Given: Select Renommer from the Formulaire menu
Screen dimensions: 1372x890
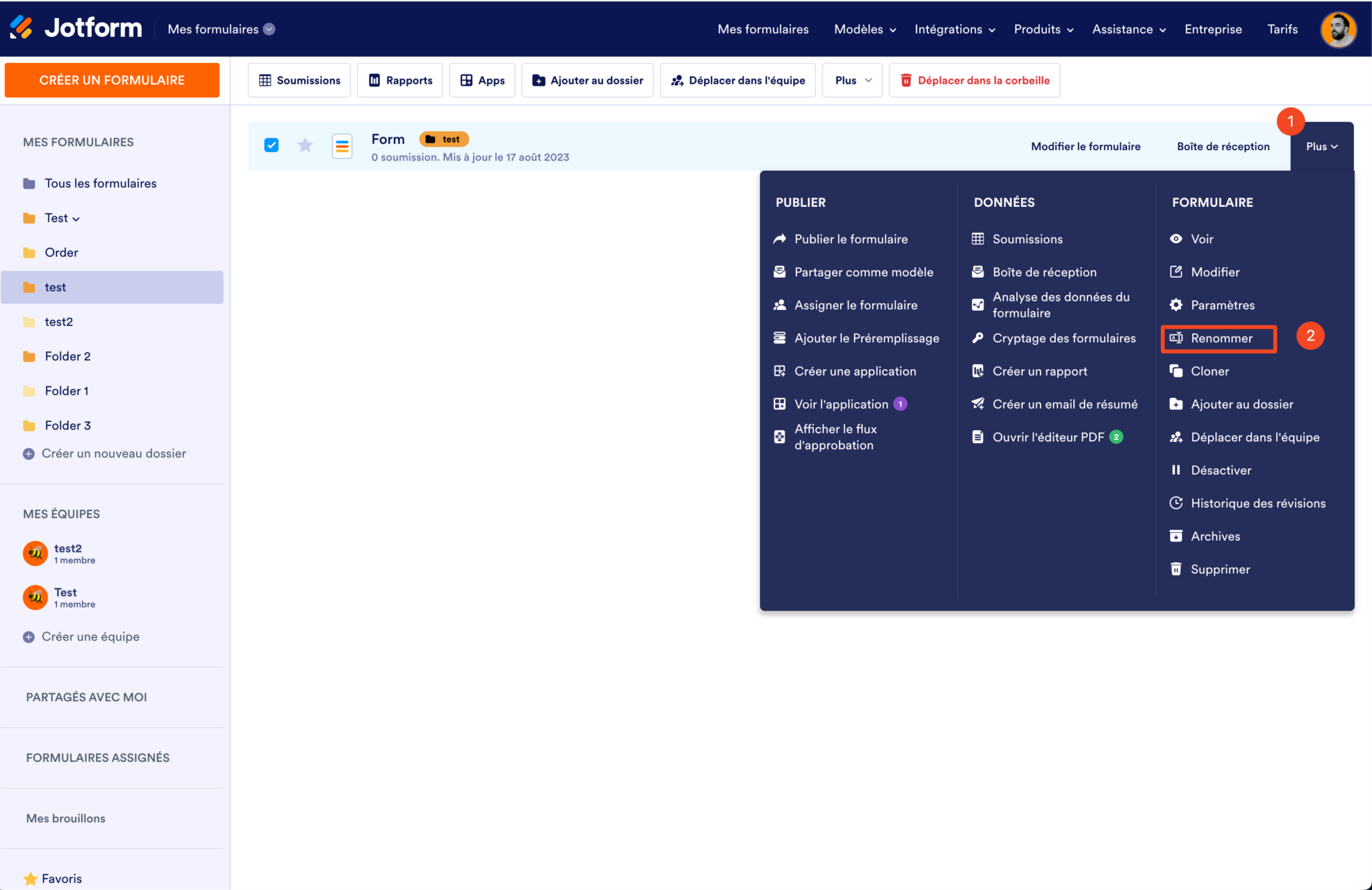Looking at the screenshot, I should [1221, 338].
